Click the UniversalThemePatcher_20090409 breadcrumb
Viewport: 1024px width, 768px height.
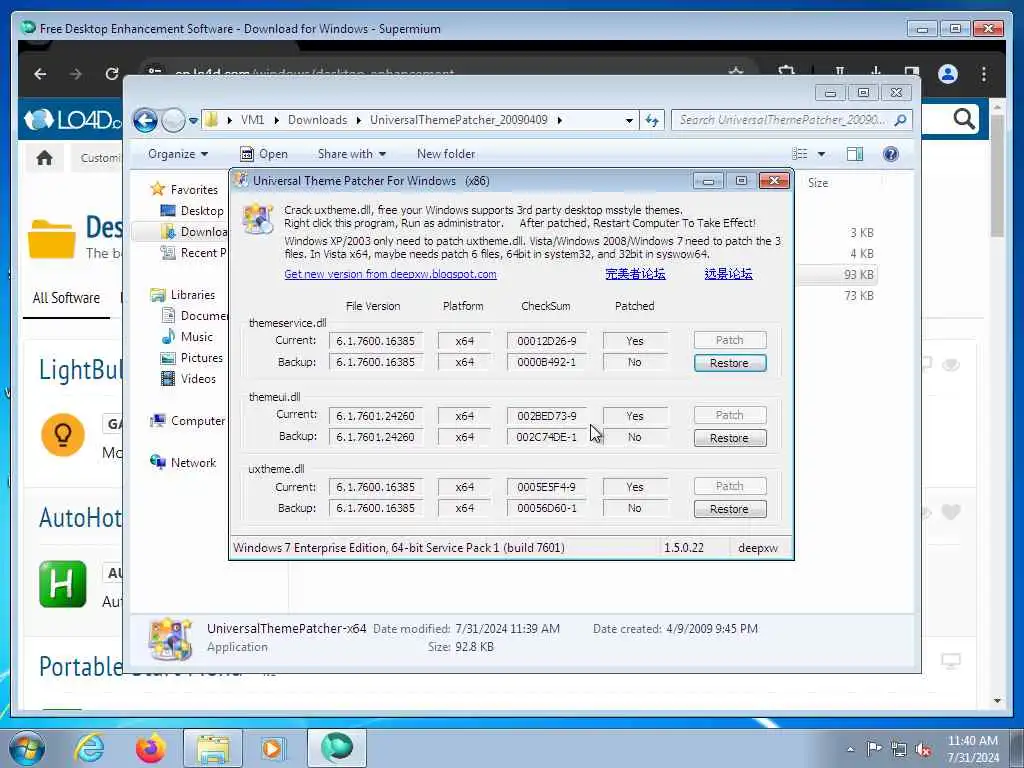(458, 120)
